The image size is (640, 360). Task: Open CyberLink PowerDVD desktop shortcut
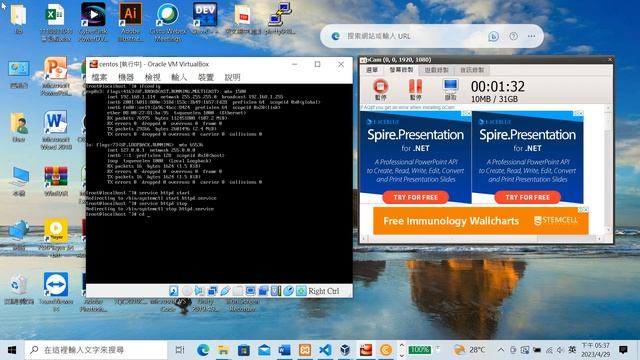[93, 22]
